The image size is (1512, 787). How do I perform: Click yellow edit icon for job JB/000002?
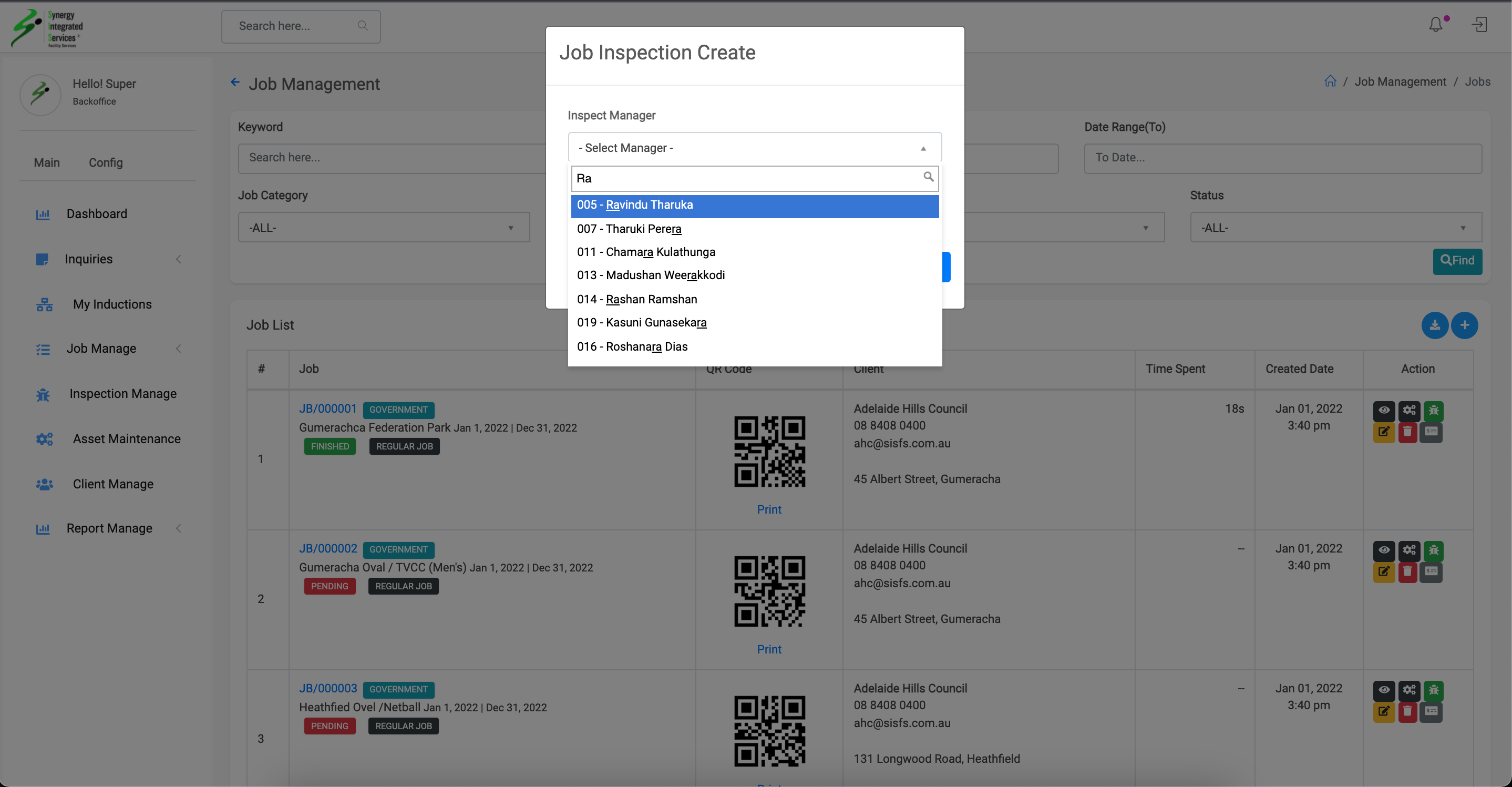tap(1383, 572)
